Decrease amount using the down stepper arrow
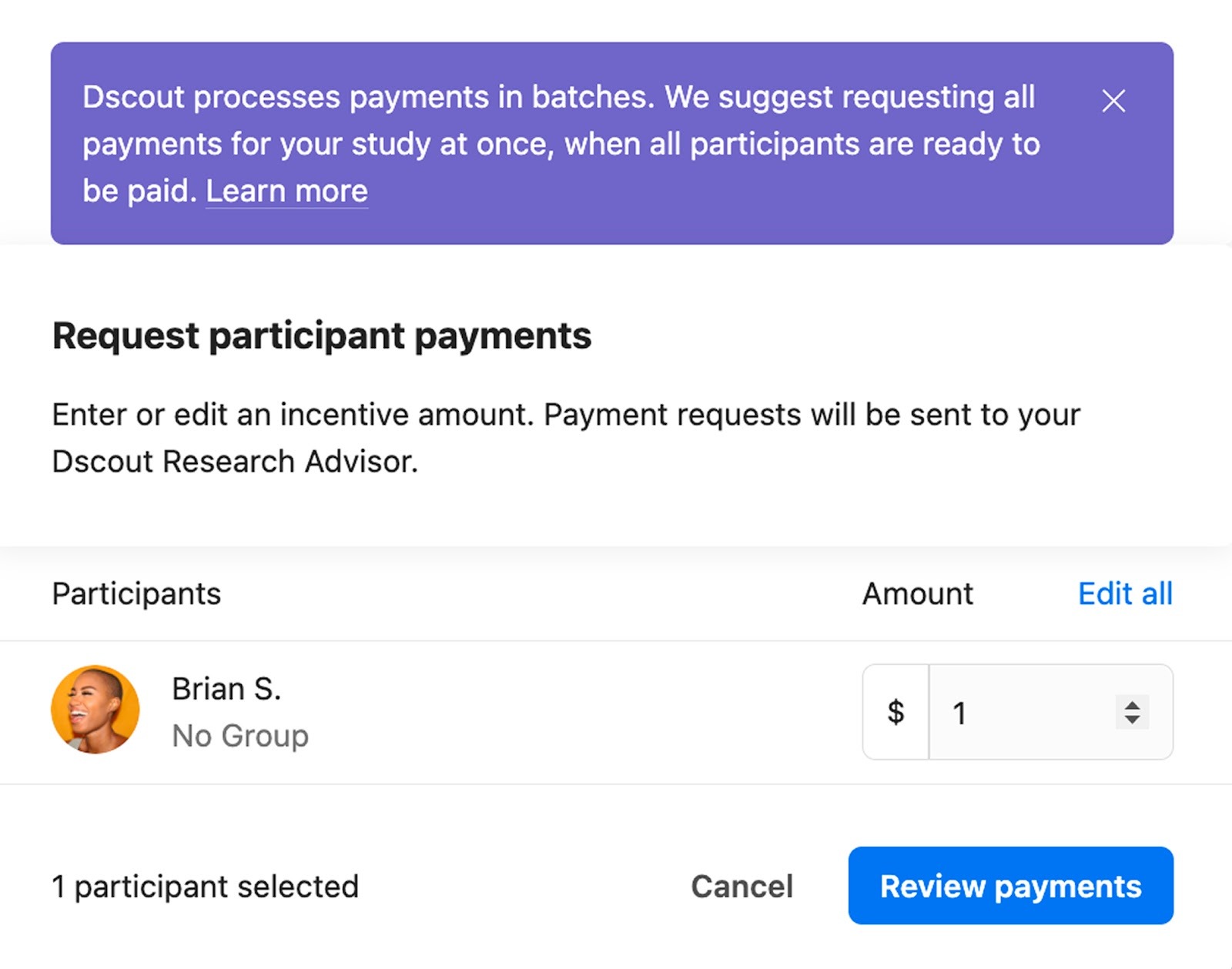Image resolution: width=1232 pixels, height=969 pixels. [1132, 720]
